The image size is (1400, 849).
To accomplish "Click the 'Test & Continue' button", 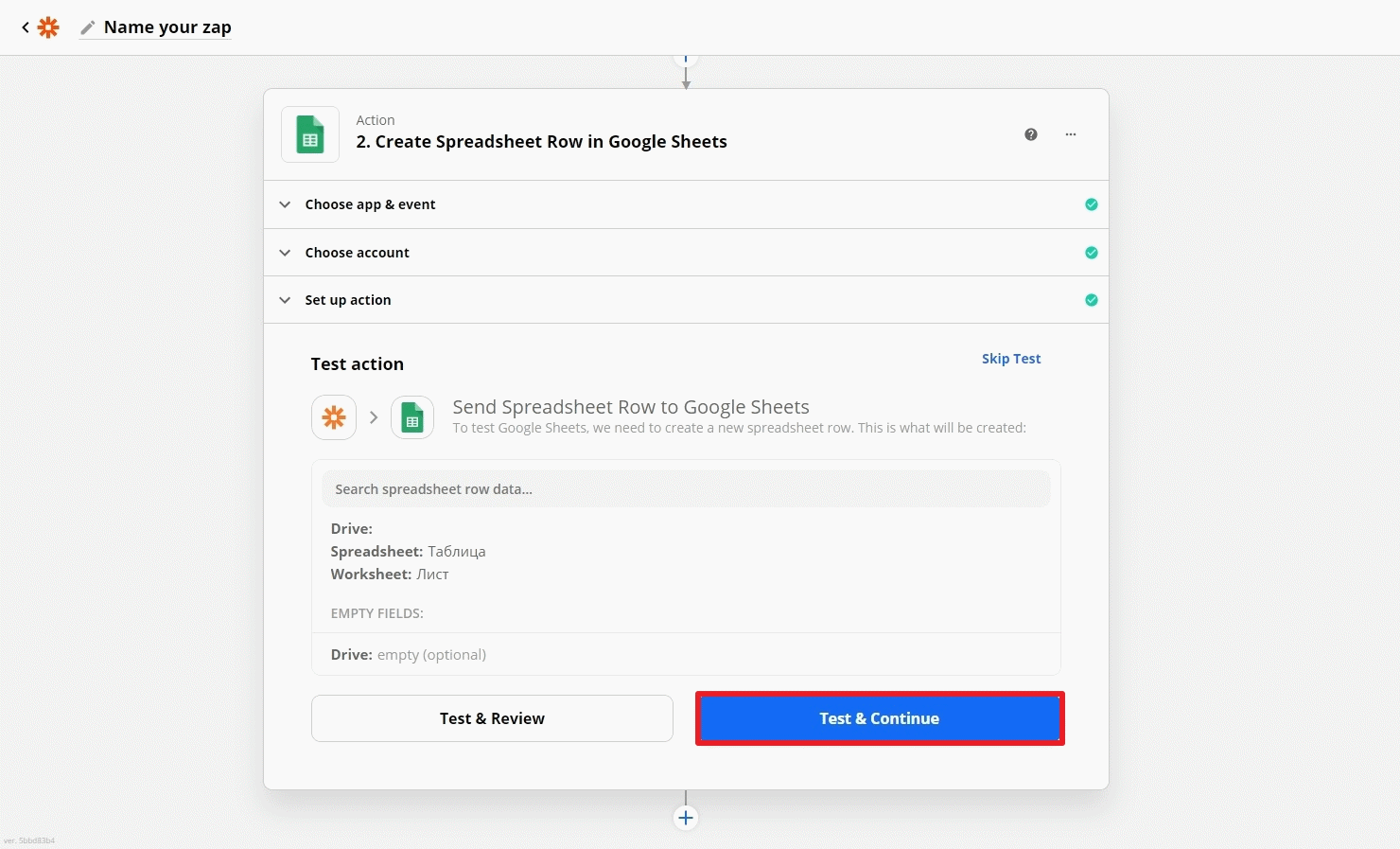I will click(x=880, y=718).
